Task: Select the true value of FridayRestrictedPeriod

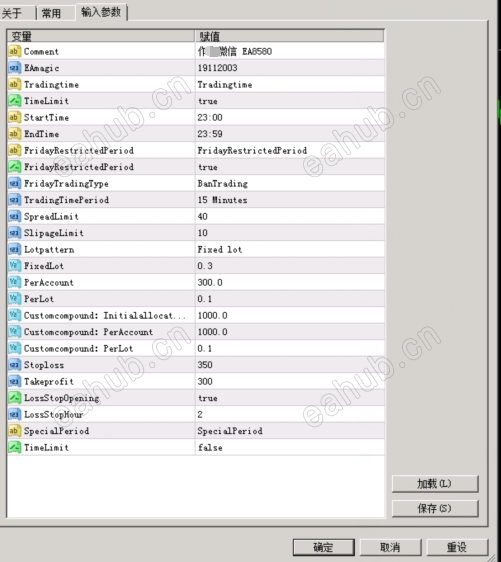Action: coord(208,167)
